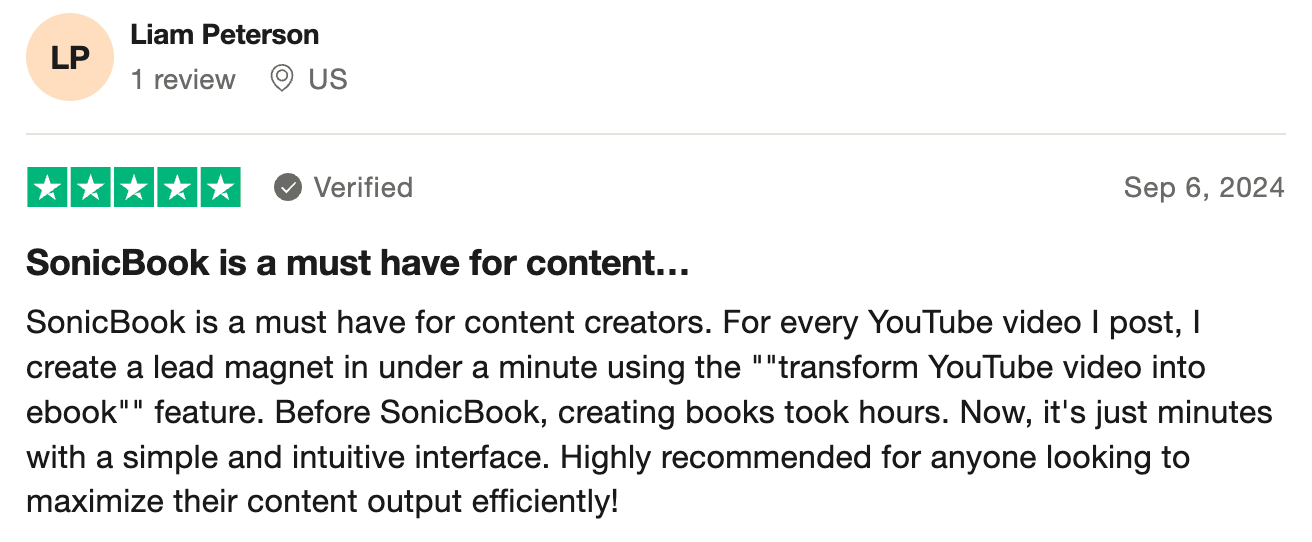Click the location pin icon

click(x=282, y=79)
